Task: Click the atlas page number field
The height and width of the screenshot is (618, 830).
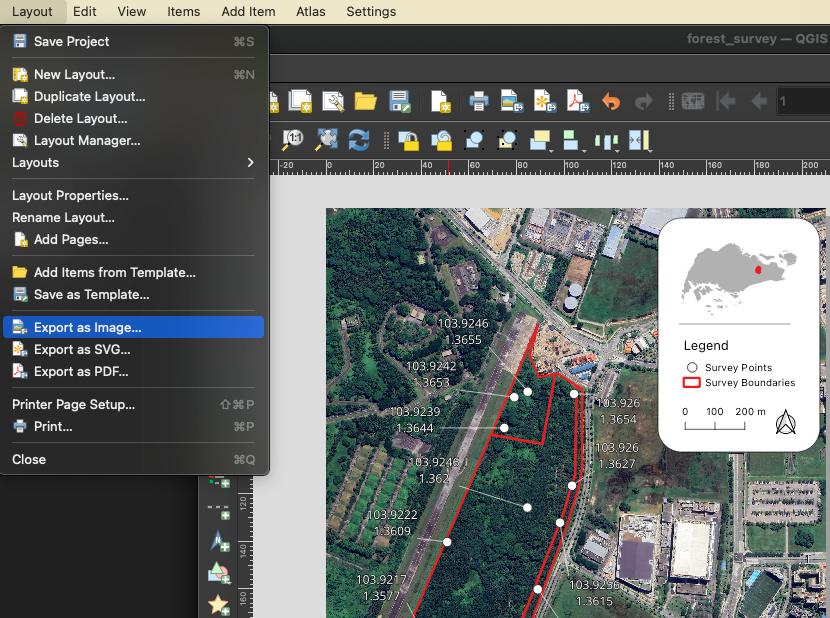Action: point(803,101)
